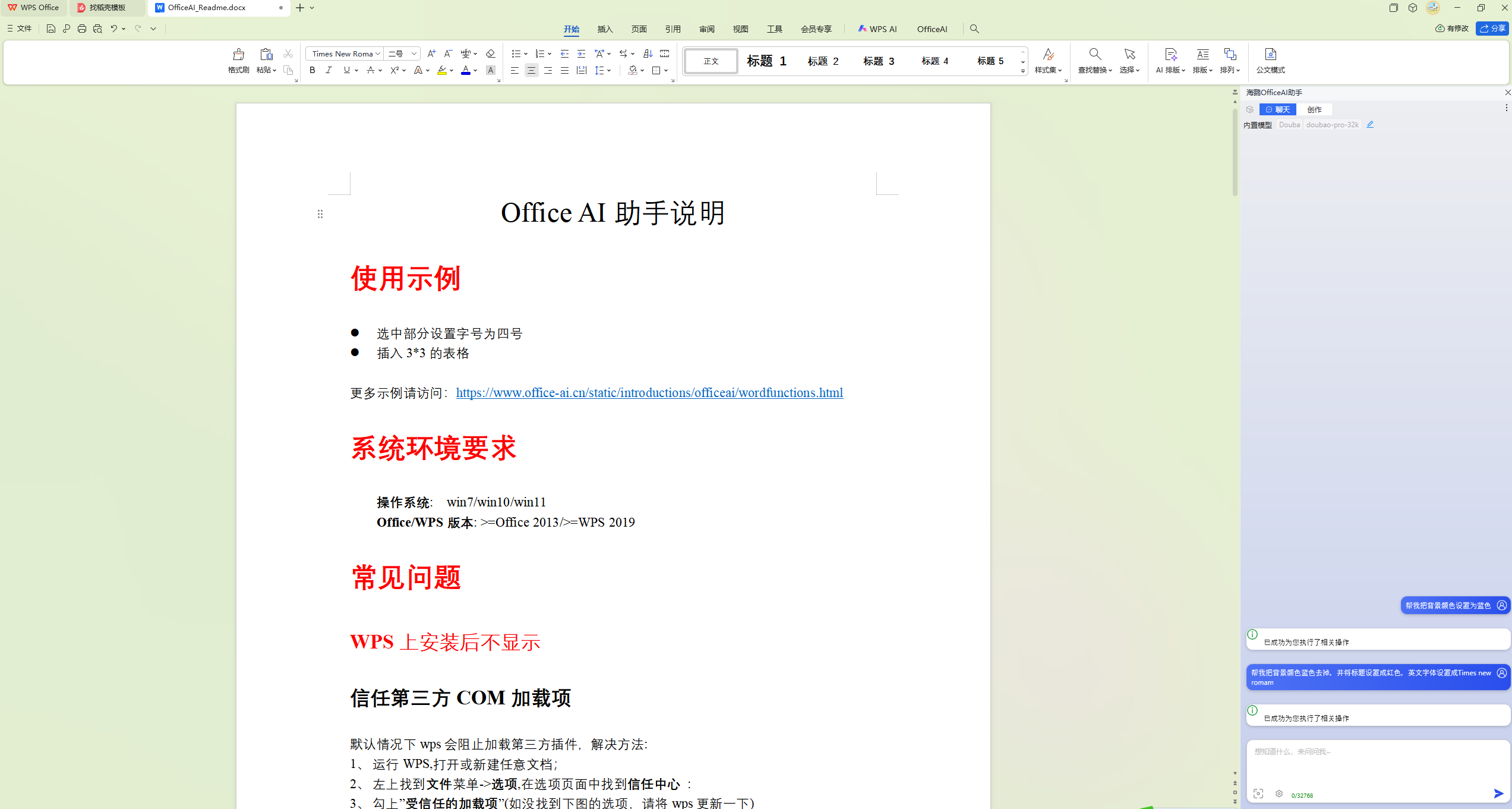Expand the font size dropdown
This screenshot has width=1512, height=809.
[x=414, y=53]
